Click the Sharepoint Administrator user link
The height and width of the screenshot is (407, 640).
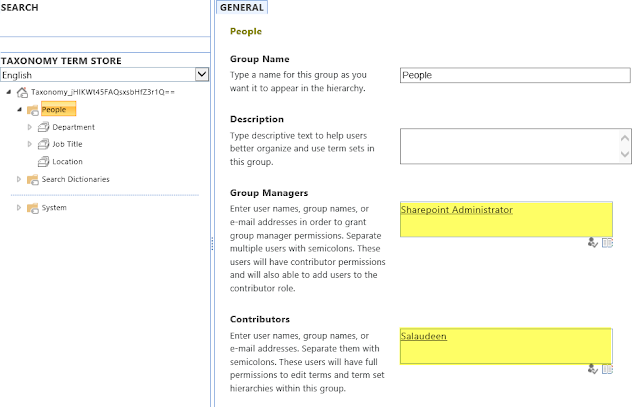click(457, 210)
